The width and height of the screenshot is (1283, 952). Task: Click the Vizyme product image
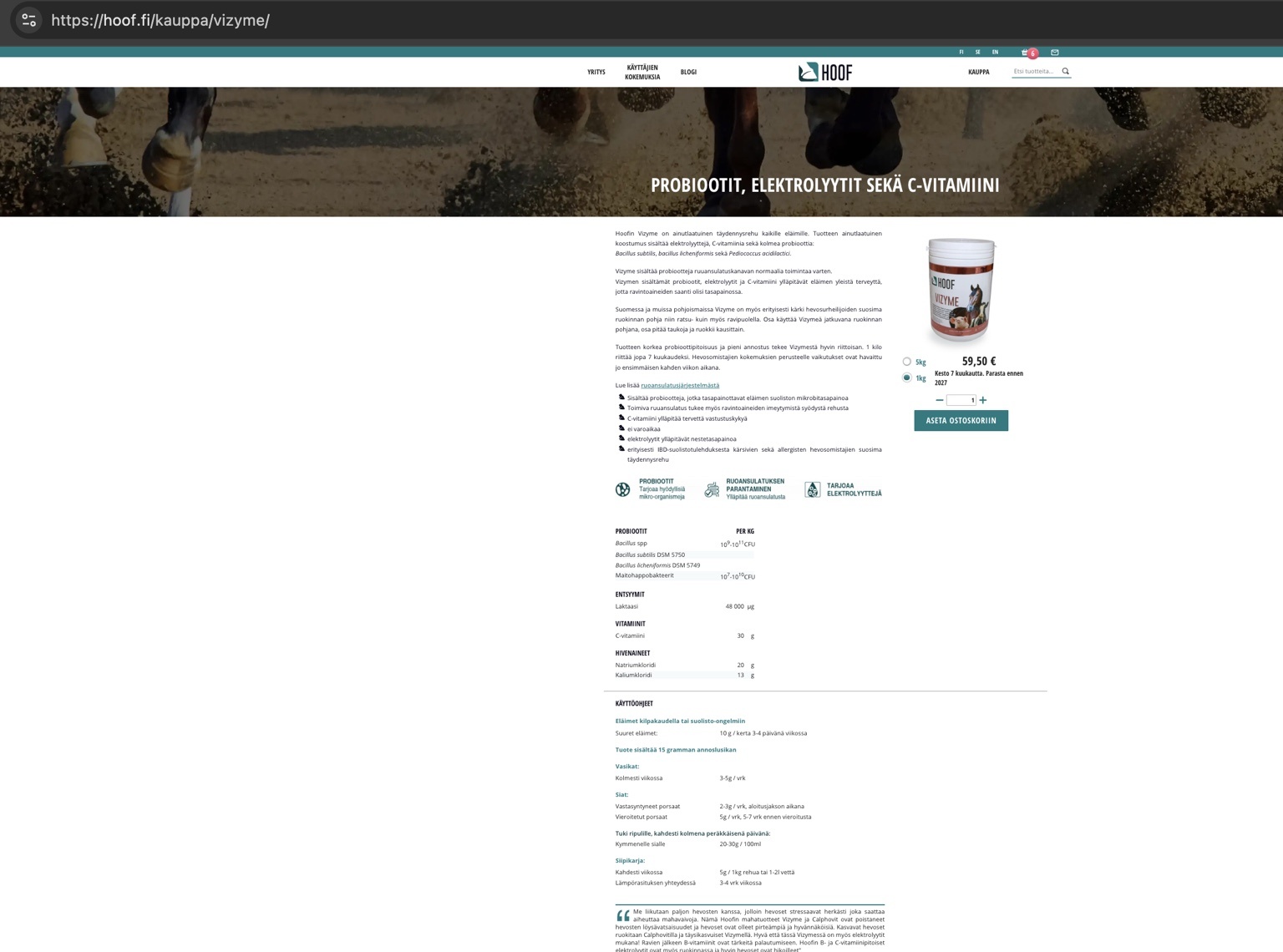961,290
